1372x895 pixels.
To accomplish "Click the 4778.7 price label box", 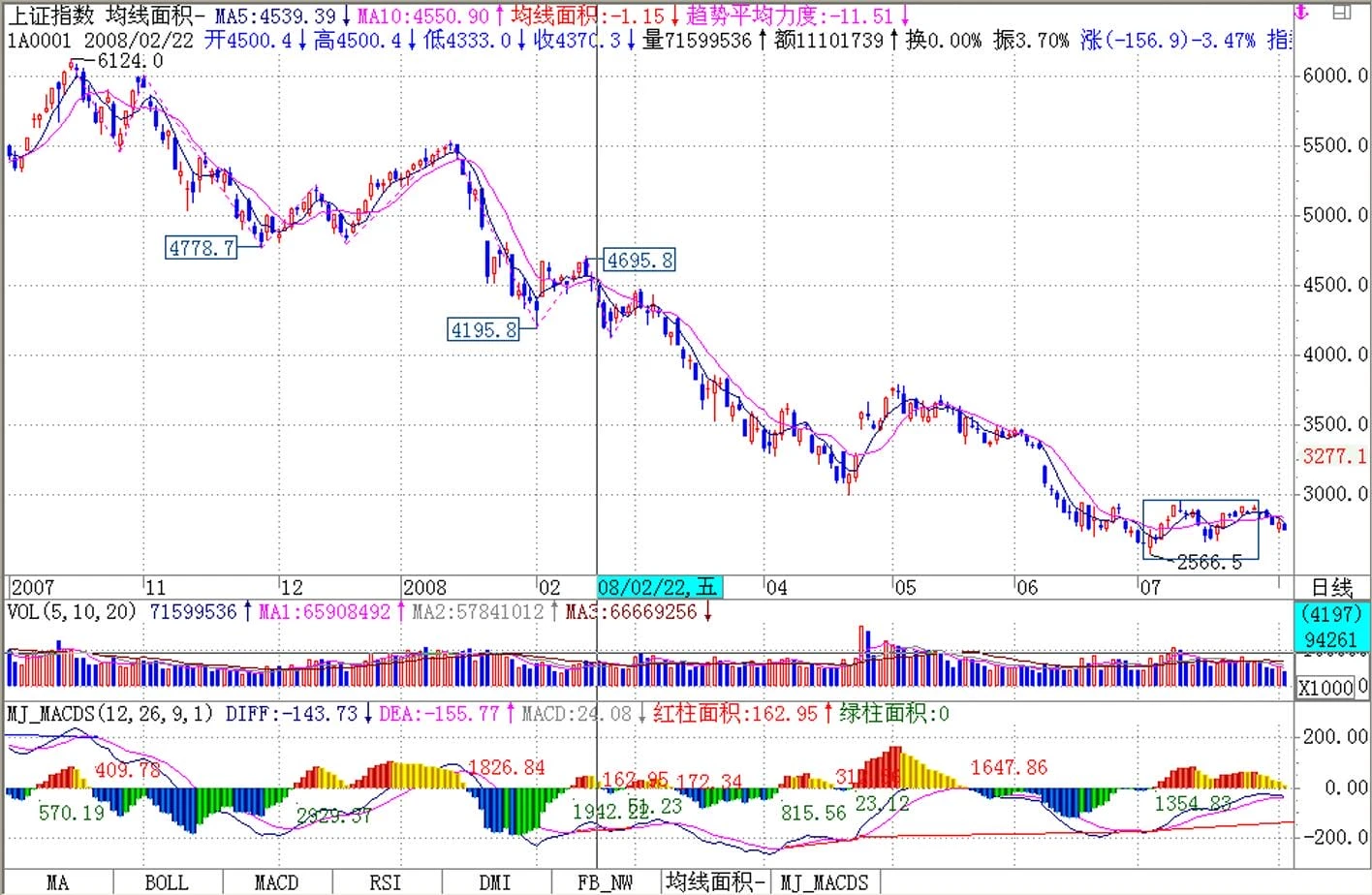I will (202, 248).
